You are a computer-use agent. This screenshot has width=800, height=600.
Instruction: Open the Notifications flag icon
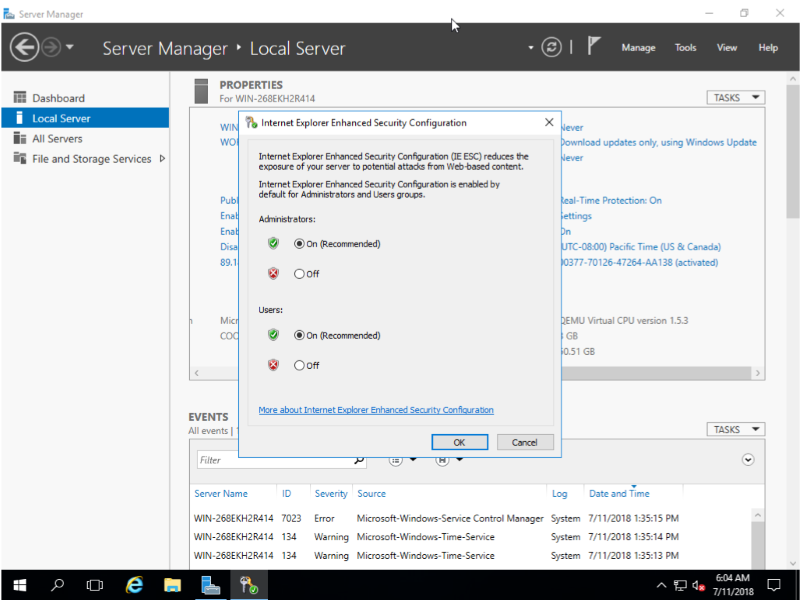coord(593,46)
